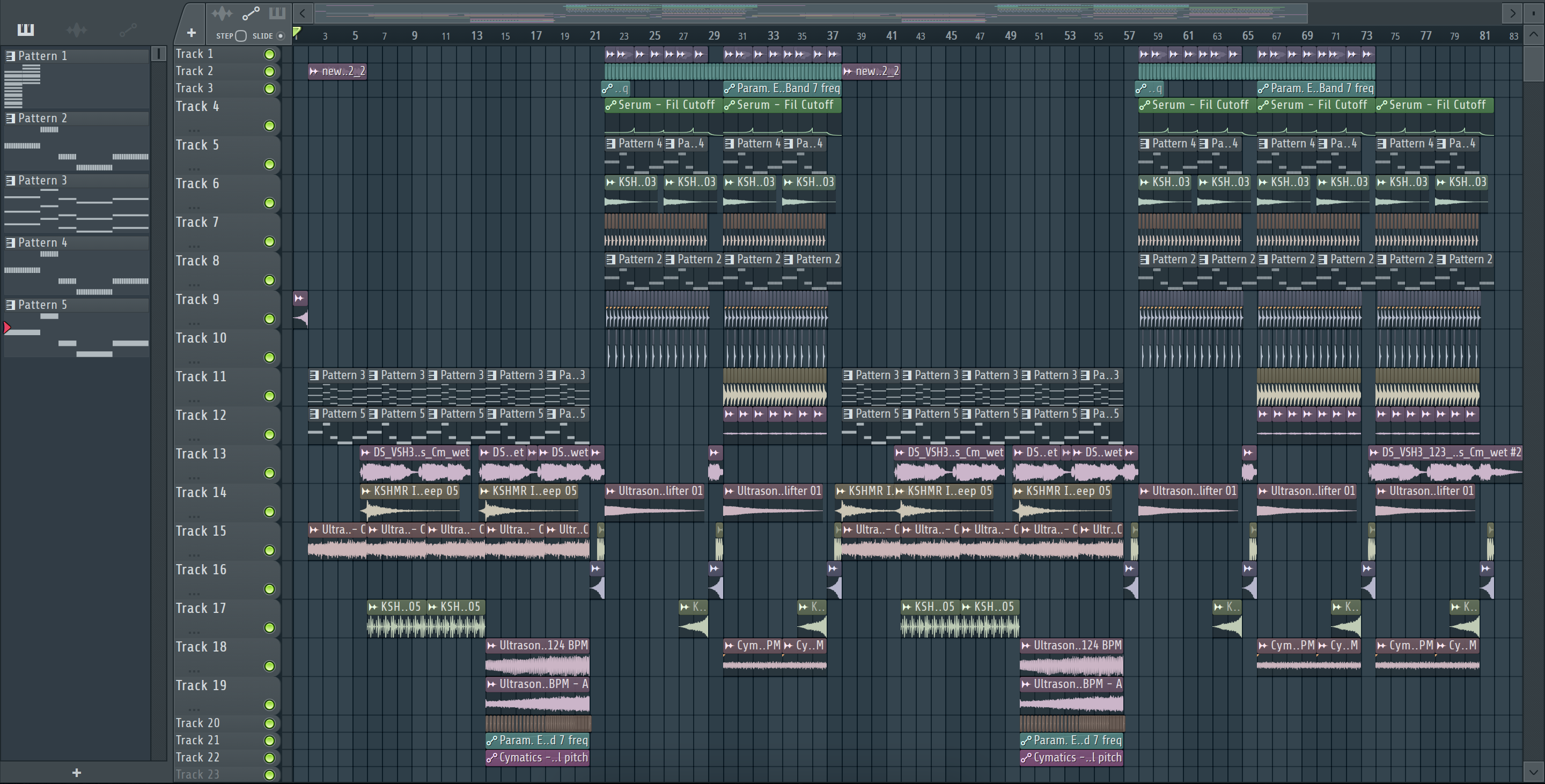Select Pattern 1 in the picker list

[77, 56]
